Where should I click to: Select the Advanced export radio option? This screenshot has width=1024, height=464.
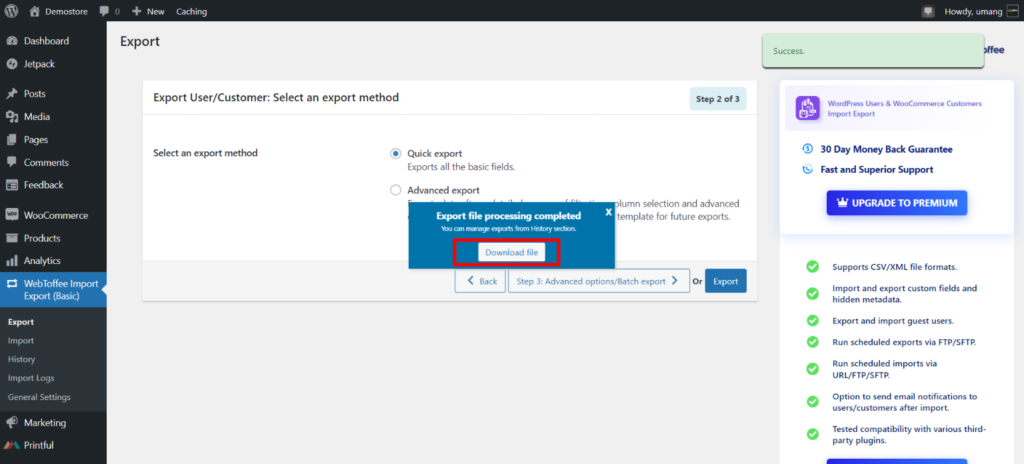point(395,190)
